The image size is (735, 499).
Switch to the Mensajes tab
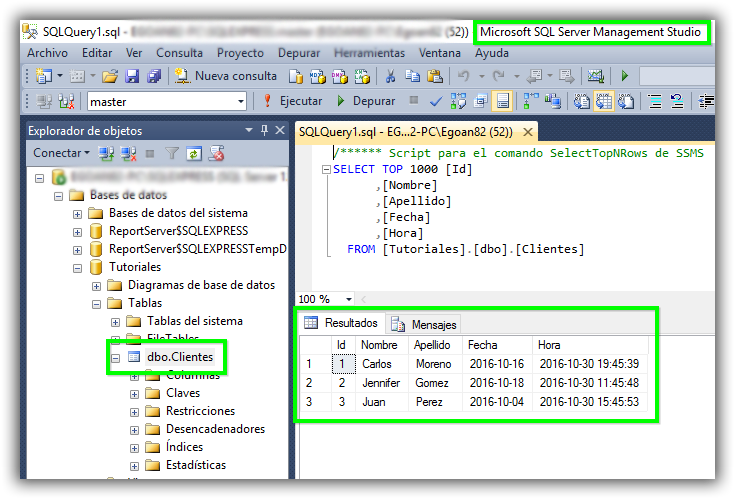(x=424, y=324)
